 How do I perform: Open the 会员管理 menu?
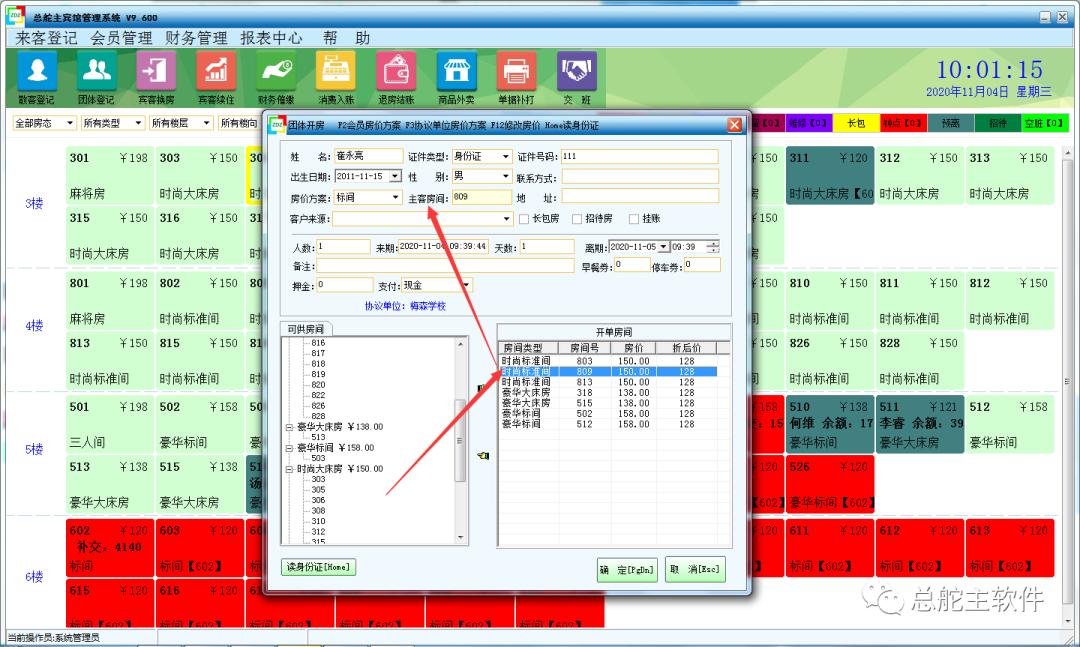pos(121,38)
